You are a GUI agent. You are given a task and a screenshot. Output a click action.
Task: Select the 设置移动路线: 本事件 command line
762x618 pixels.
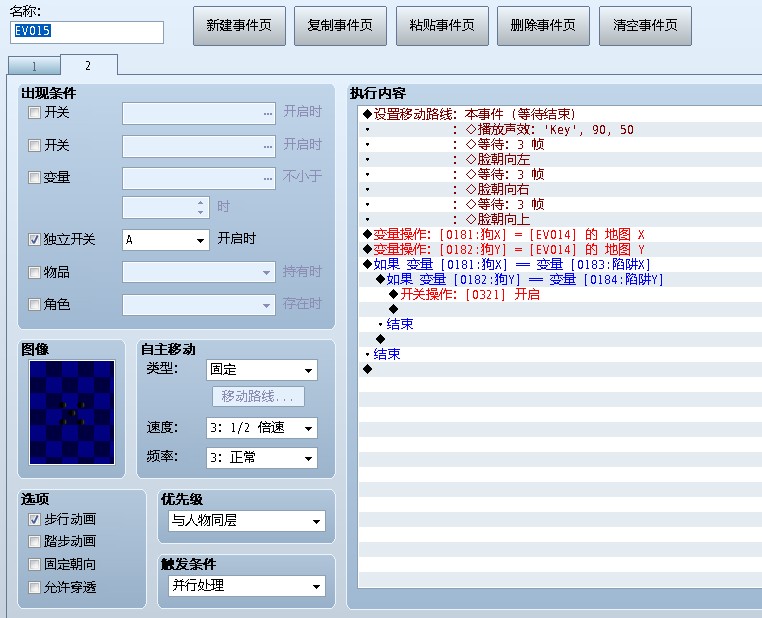pos(560,114)
